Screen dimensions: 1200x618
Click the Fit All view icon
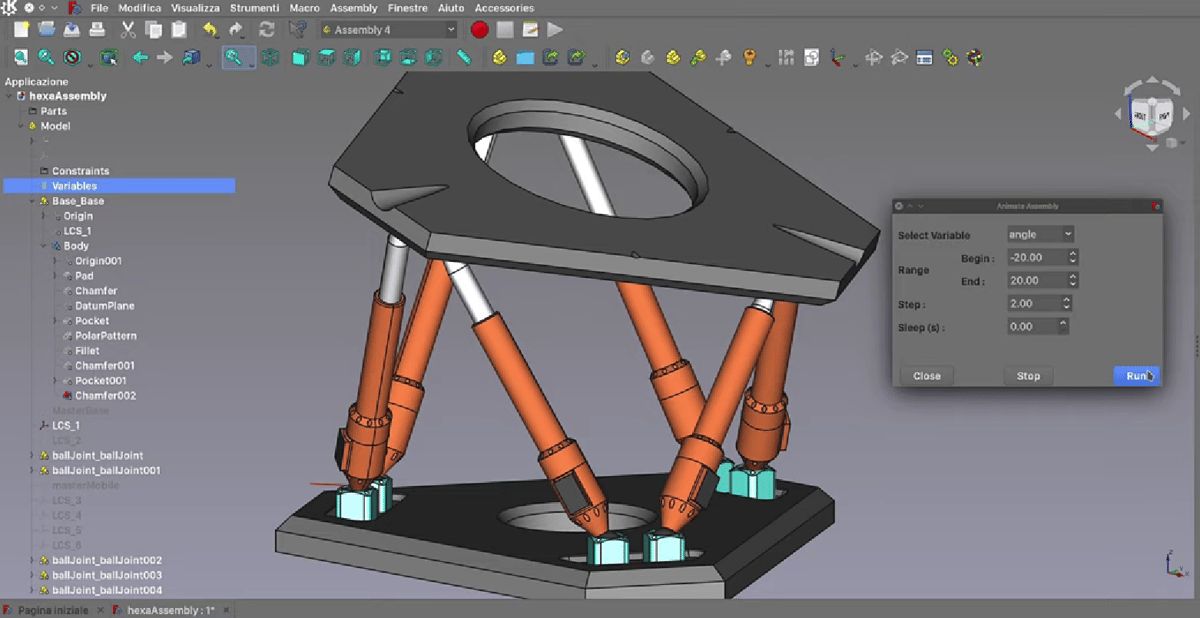21,58
